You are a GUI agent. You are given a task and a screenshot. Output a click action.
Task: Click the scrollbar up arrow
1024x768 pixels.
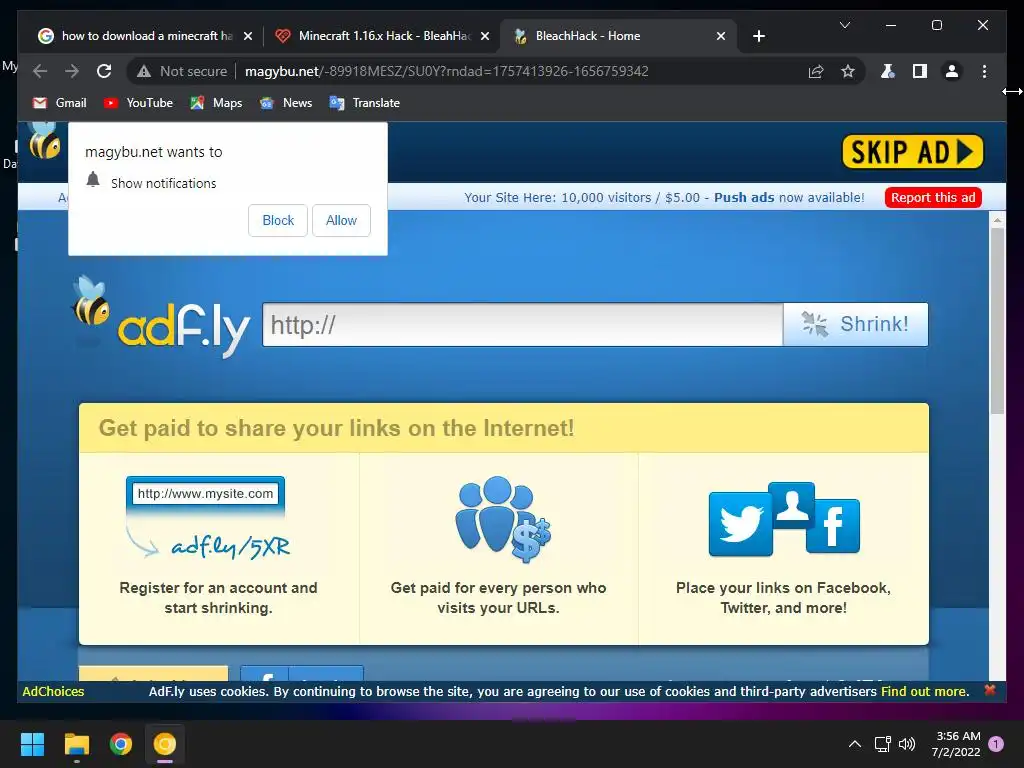point(997,221)
